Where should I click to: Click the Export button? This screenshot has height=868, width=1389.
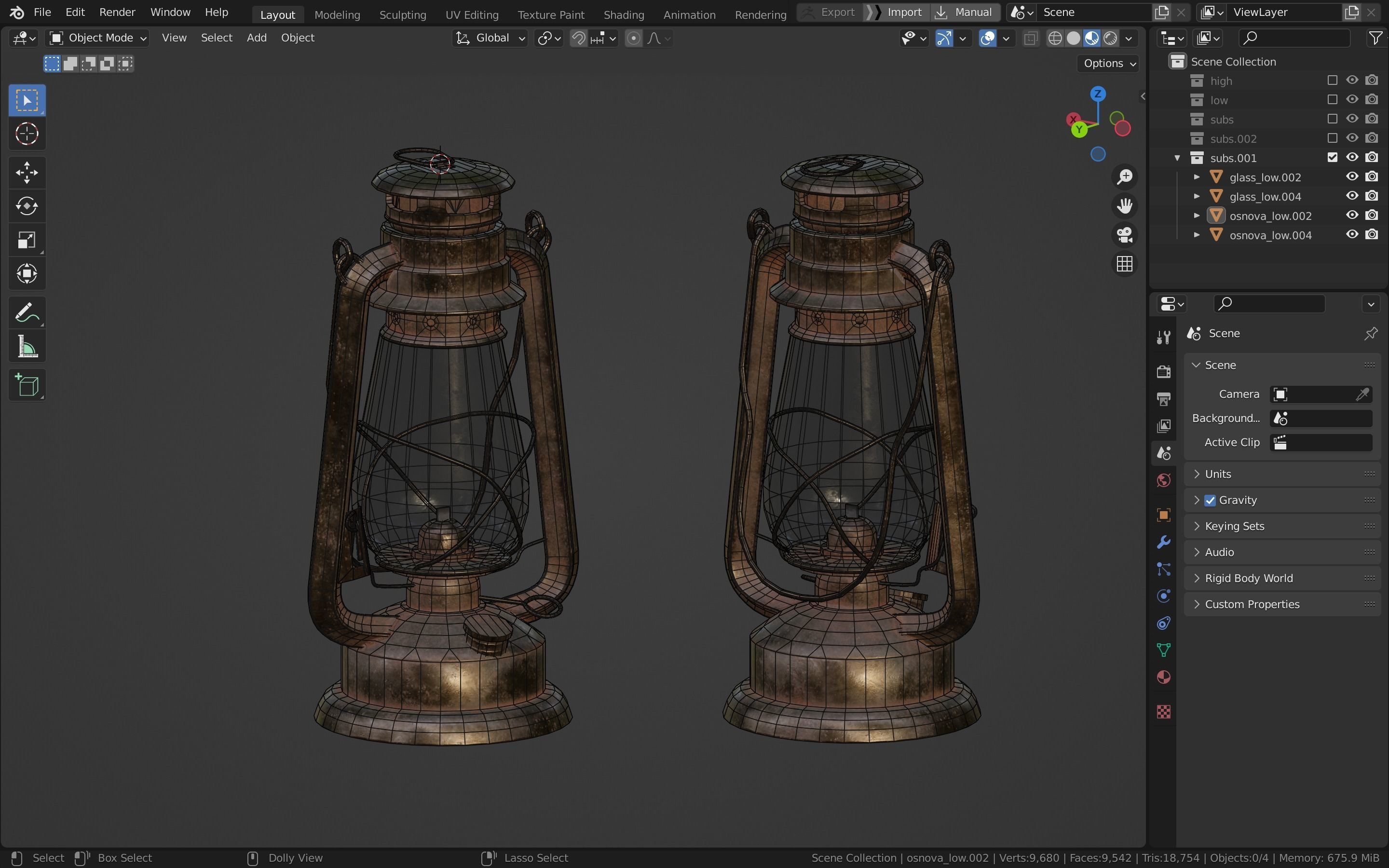point(830,12)
